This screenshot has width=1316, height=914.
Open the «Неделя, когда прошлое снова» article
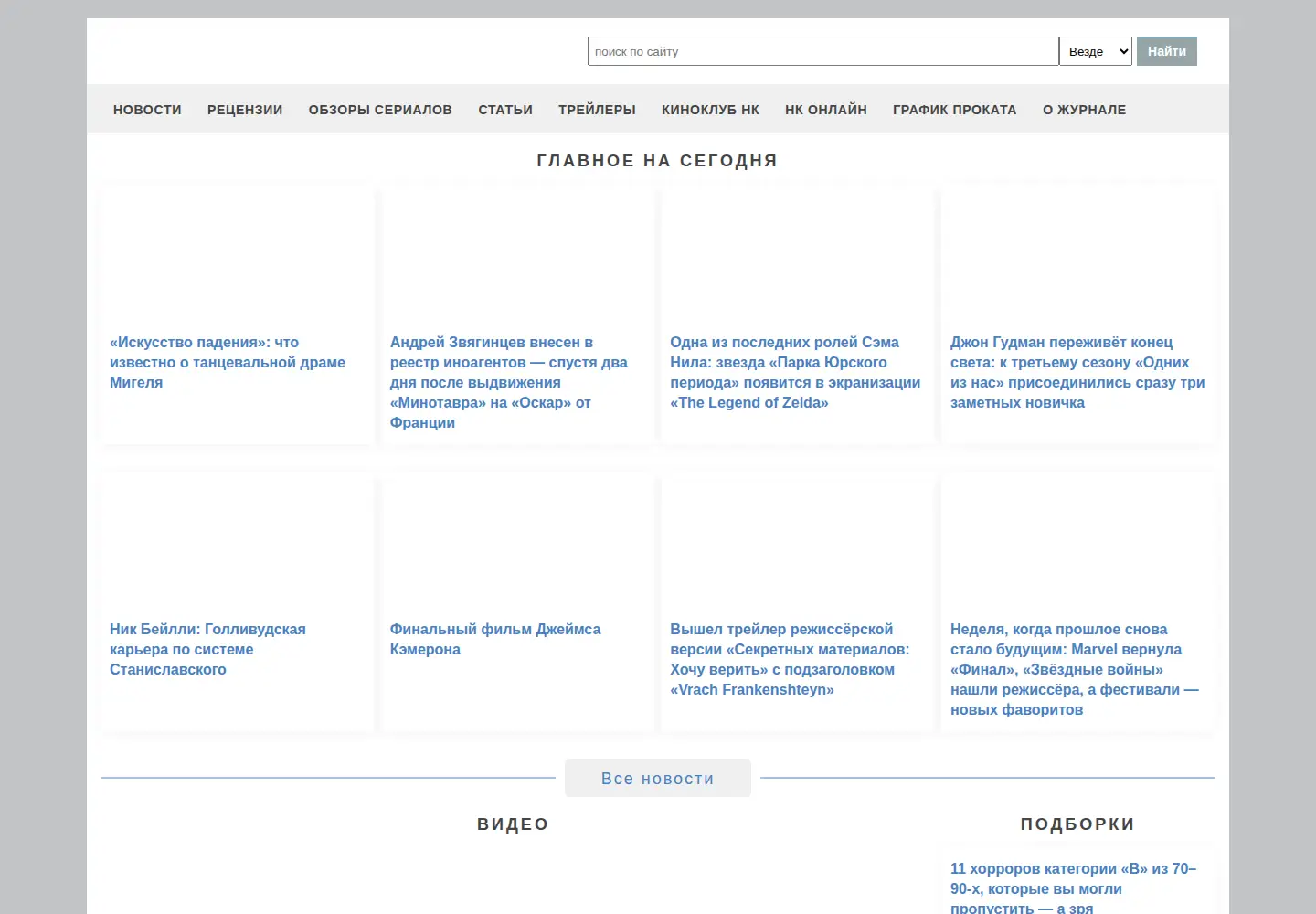[x=1075, y=669]
